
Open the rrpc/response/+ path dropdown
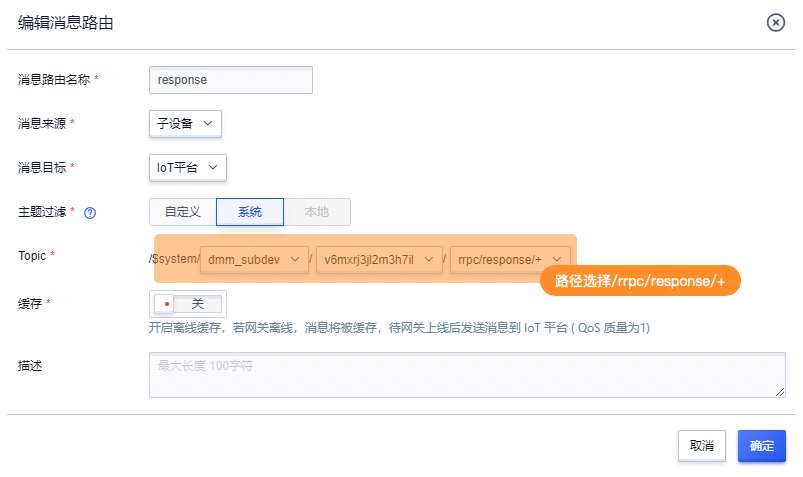pyautogui.click(x=510, y=260)
